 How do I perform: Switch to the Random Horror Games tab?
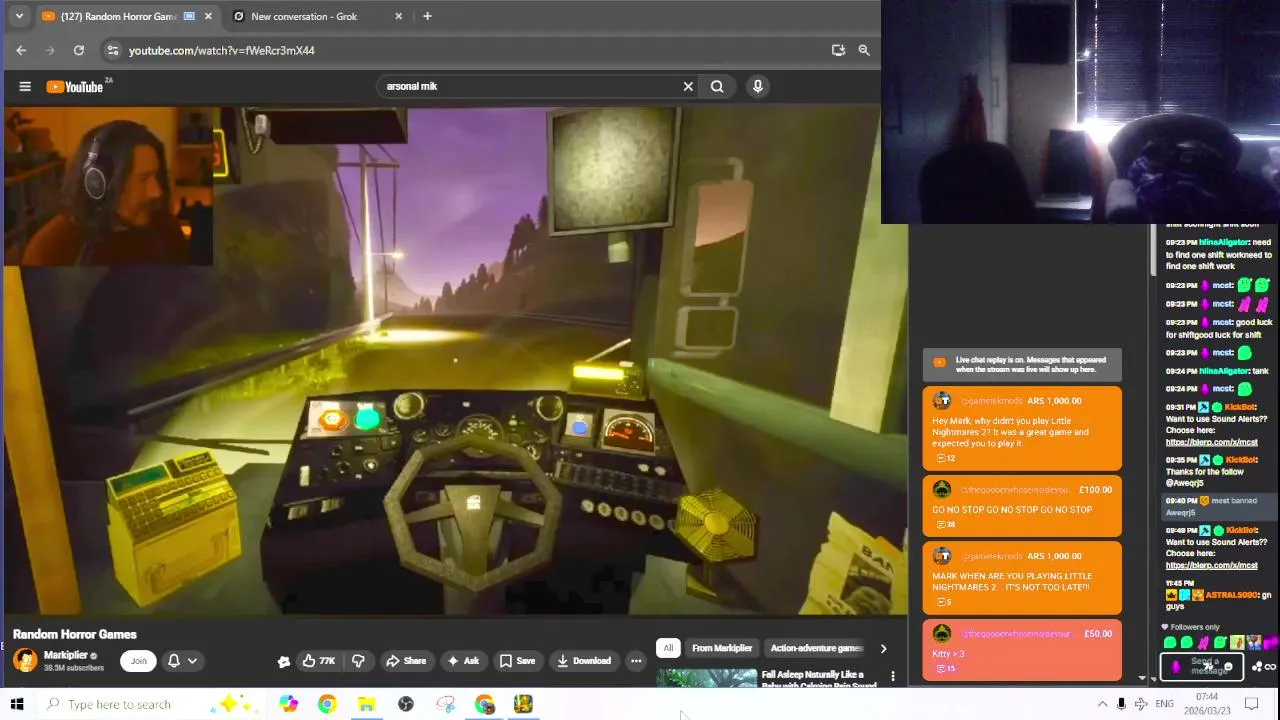pos(120,16)
